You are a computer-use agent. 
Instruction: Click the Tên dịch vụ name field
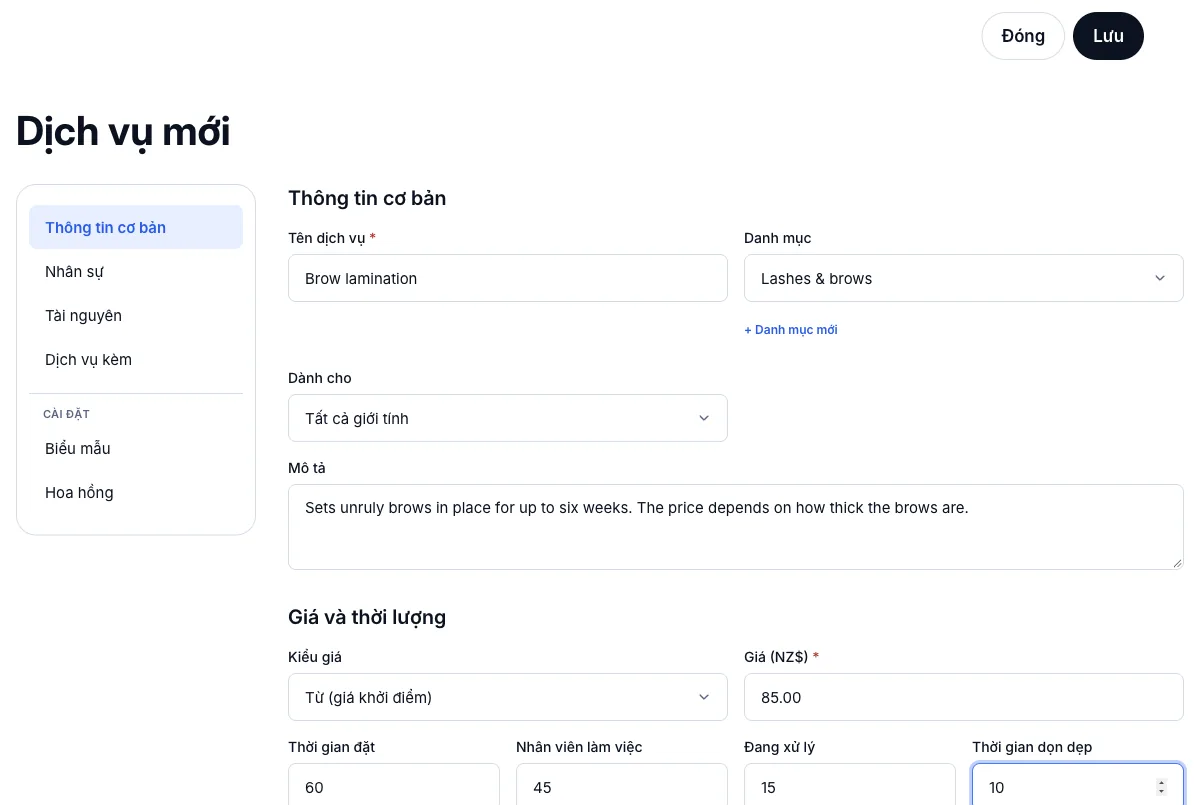508,278
